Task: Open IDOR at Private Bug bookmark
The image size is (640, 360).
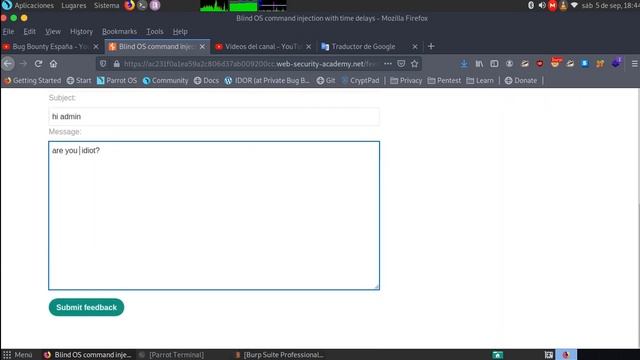Action: tap(267, 80)
